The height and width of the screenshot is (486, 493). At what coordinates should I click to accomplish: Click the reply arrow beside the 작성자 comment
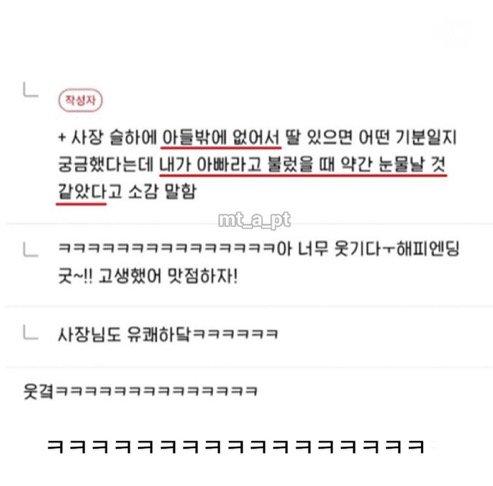31,90
